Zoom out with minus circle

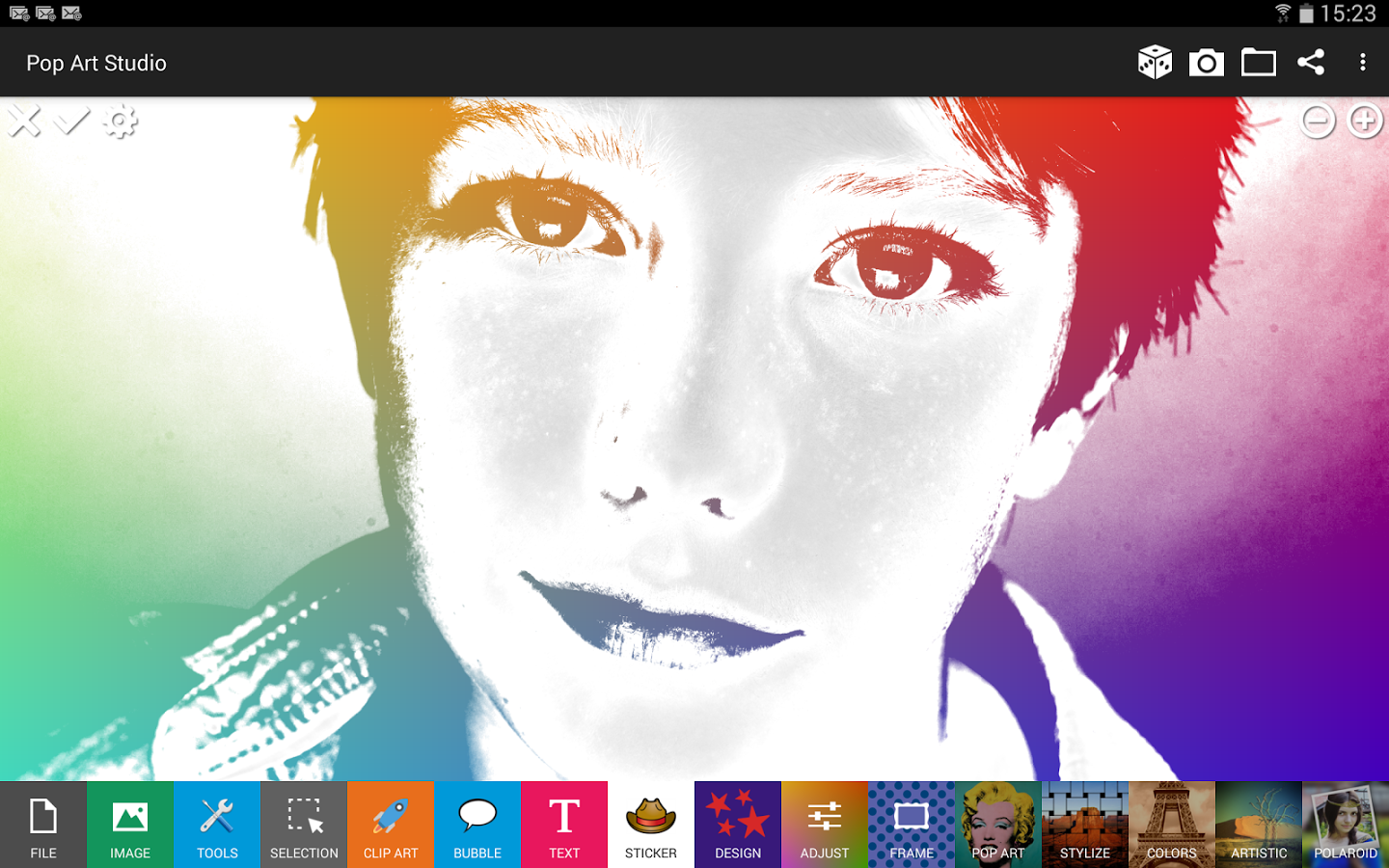(1318, 122)
